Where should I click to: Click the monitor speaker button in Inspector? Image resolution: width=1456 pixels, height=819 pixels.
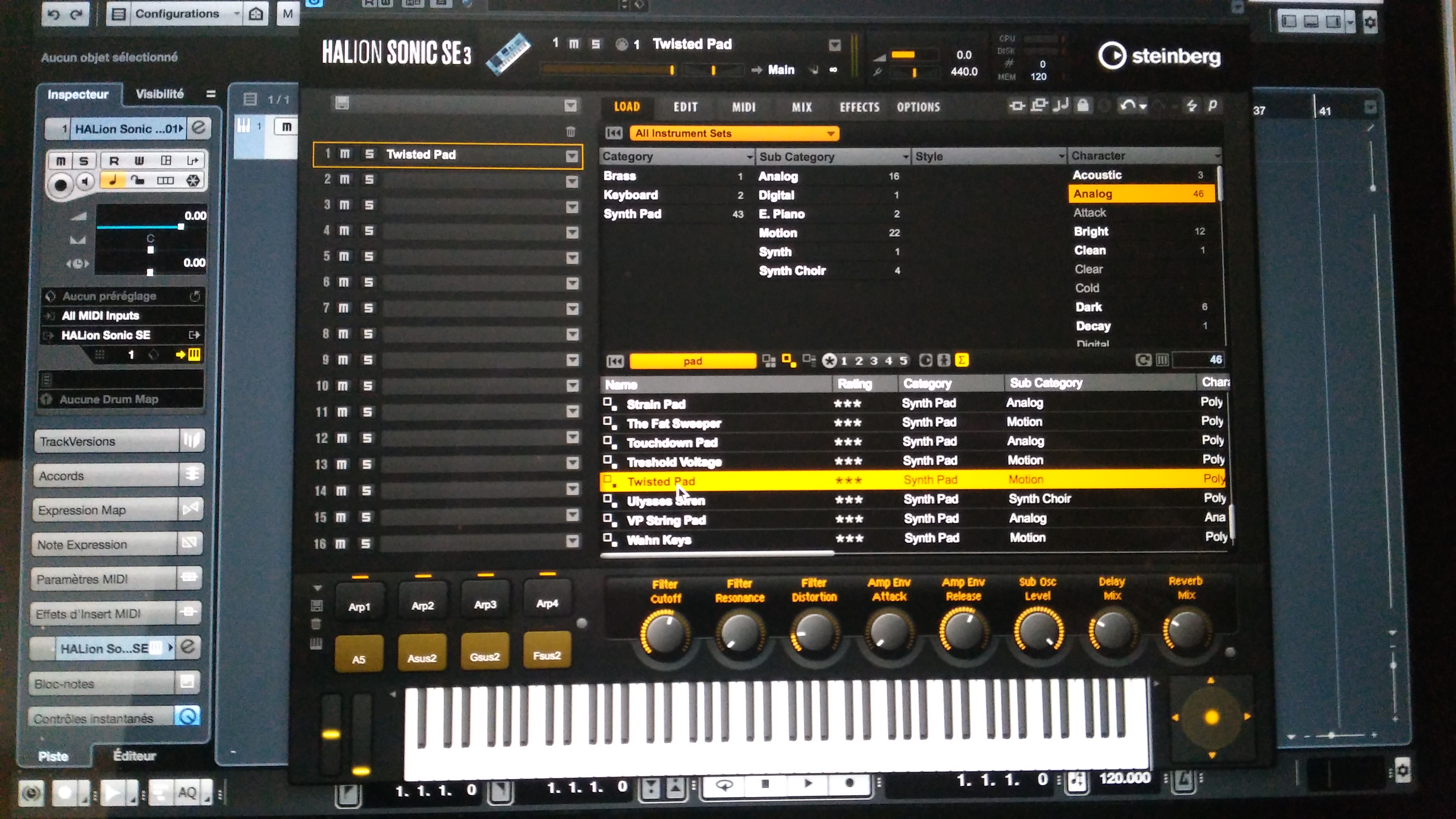(x=85, y=182)
